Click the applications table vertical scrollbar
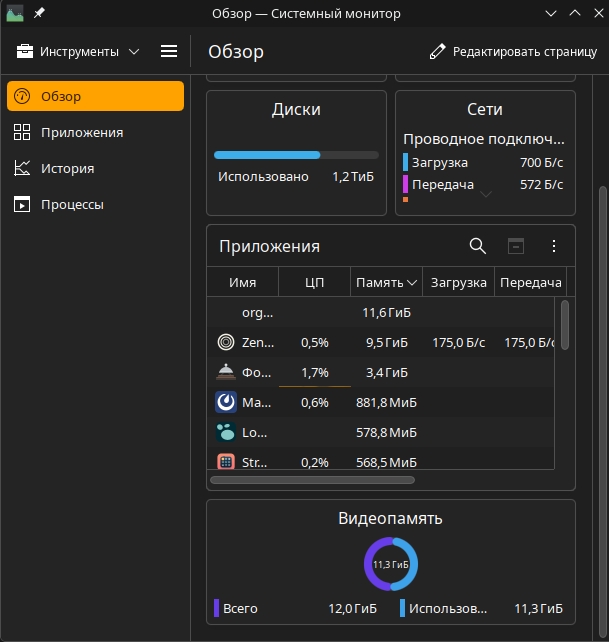The height and width of the screenshot is (642, 609). pos(565,325)
